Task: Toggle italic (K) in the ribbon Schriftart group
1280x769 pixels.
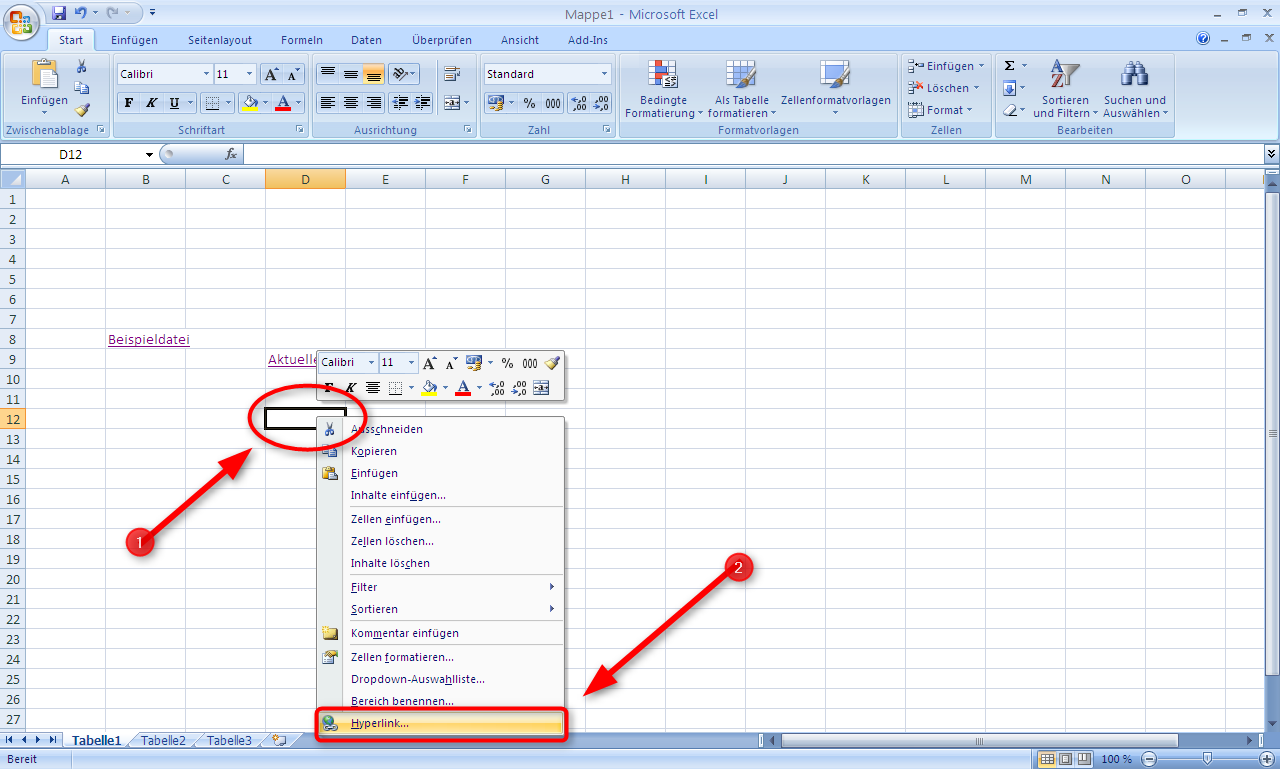Action: tap(152, 103)
